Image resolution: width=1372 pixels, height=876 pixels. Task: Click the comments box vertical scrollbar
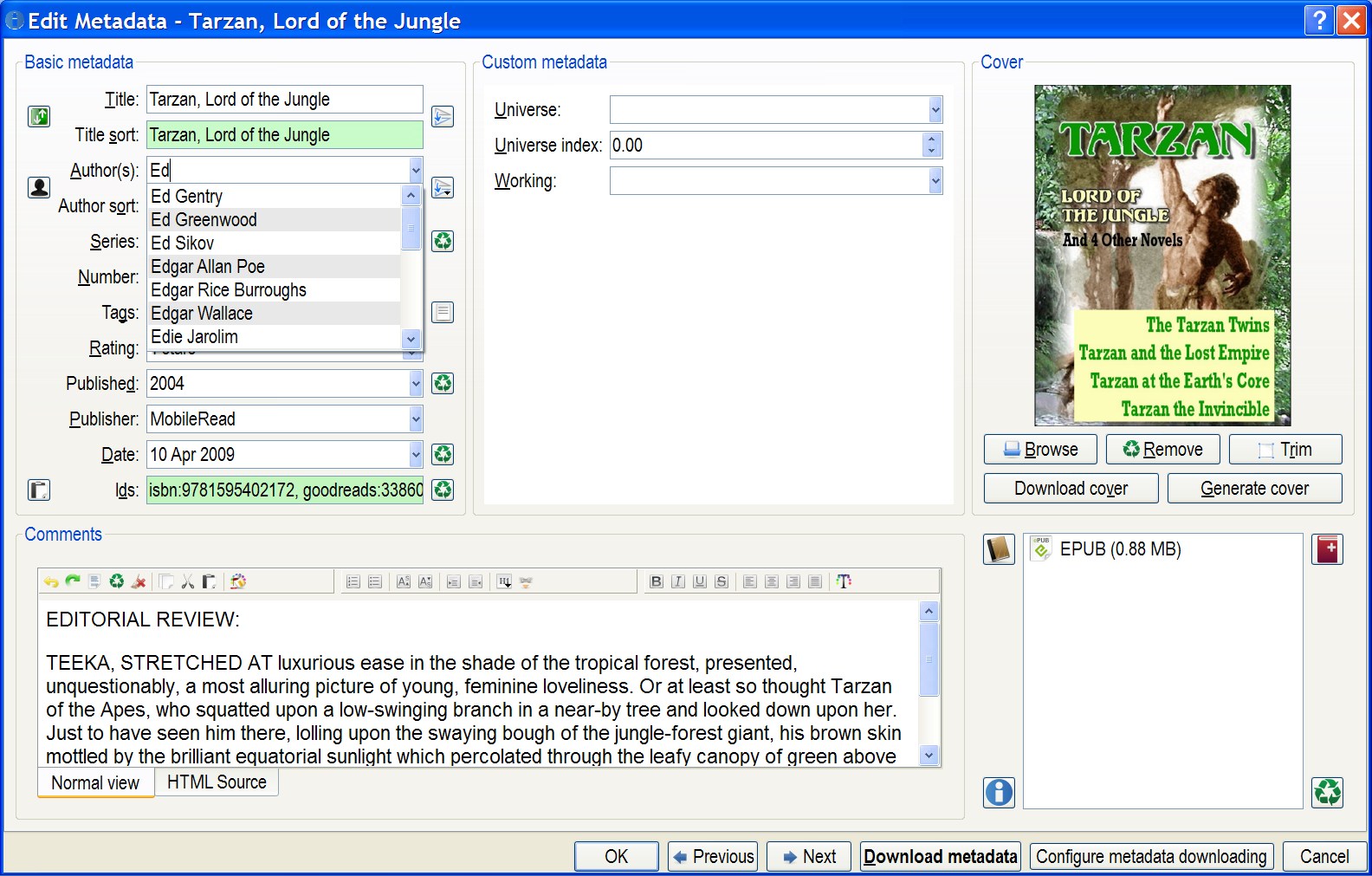929,684
